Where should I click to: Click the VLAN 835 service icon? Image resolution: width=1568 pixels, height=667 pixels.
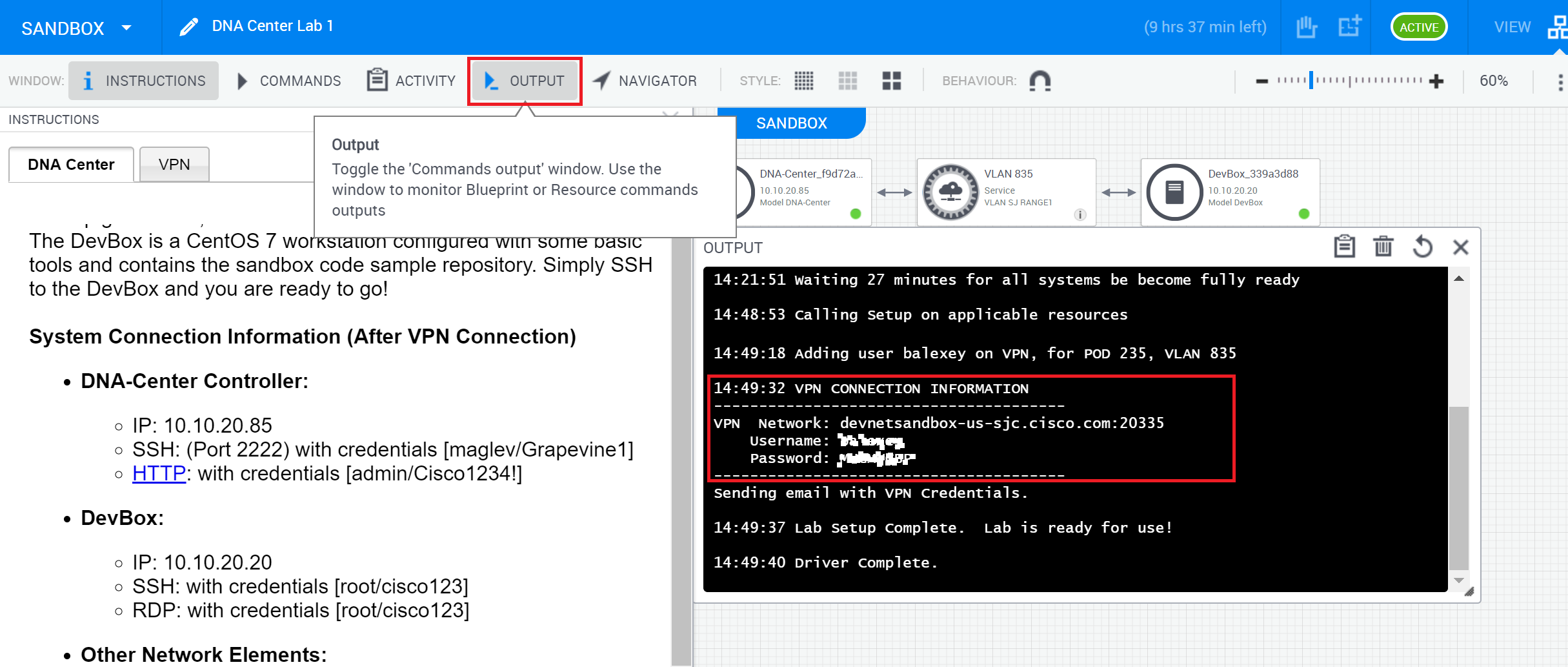tap(950, 192)
